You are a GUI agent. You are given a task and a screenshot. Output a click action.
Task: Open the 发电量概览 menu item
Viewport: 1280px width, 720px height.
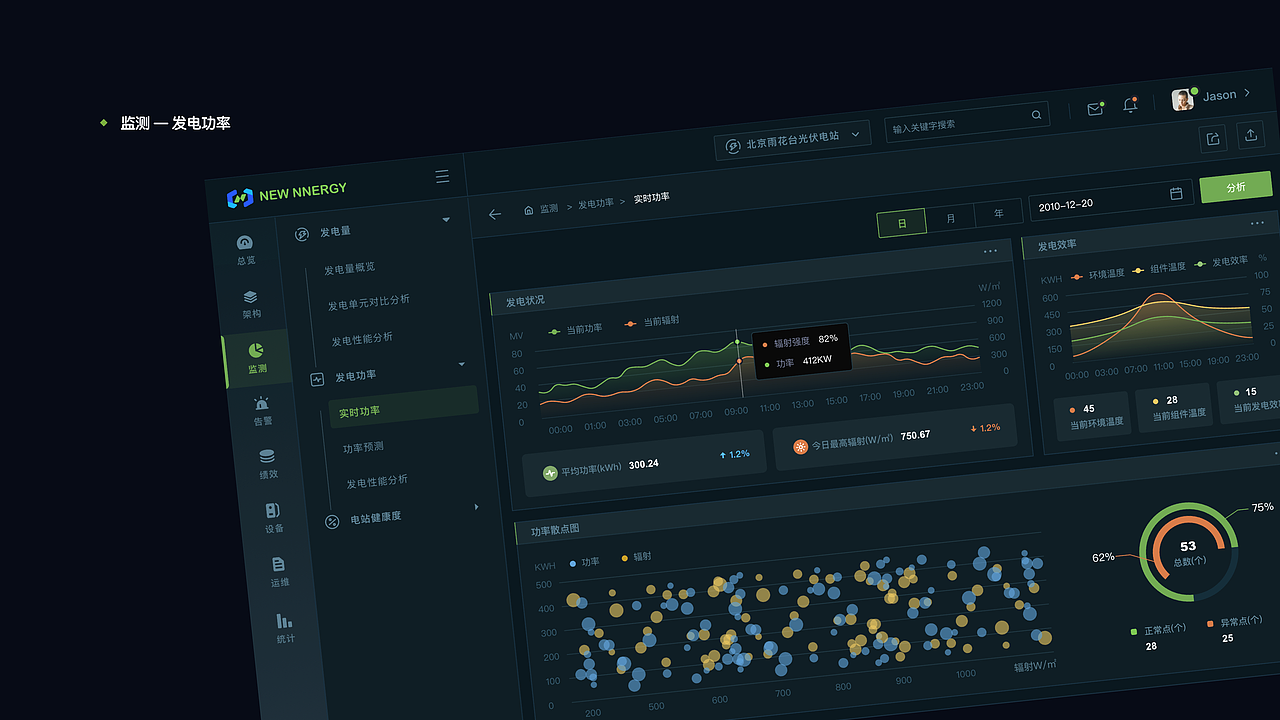click(x=349, y=268)
